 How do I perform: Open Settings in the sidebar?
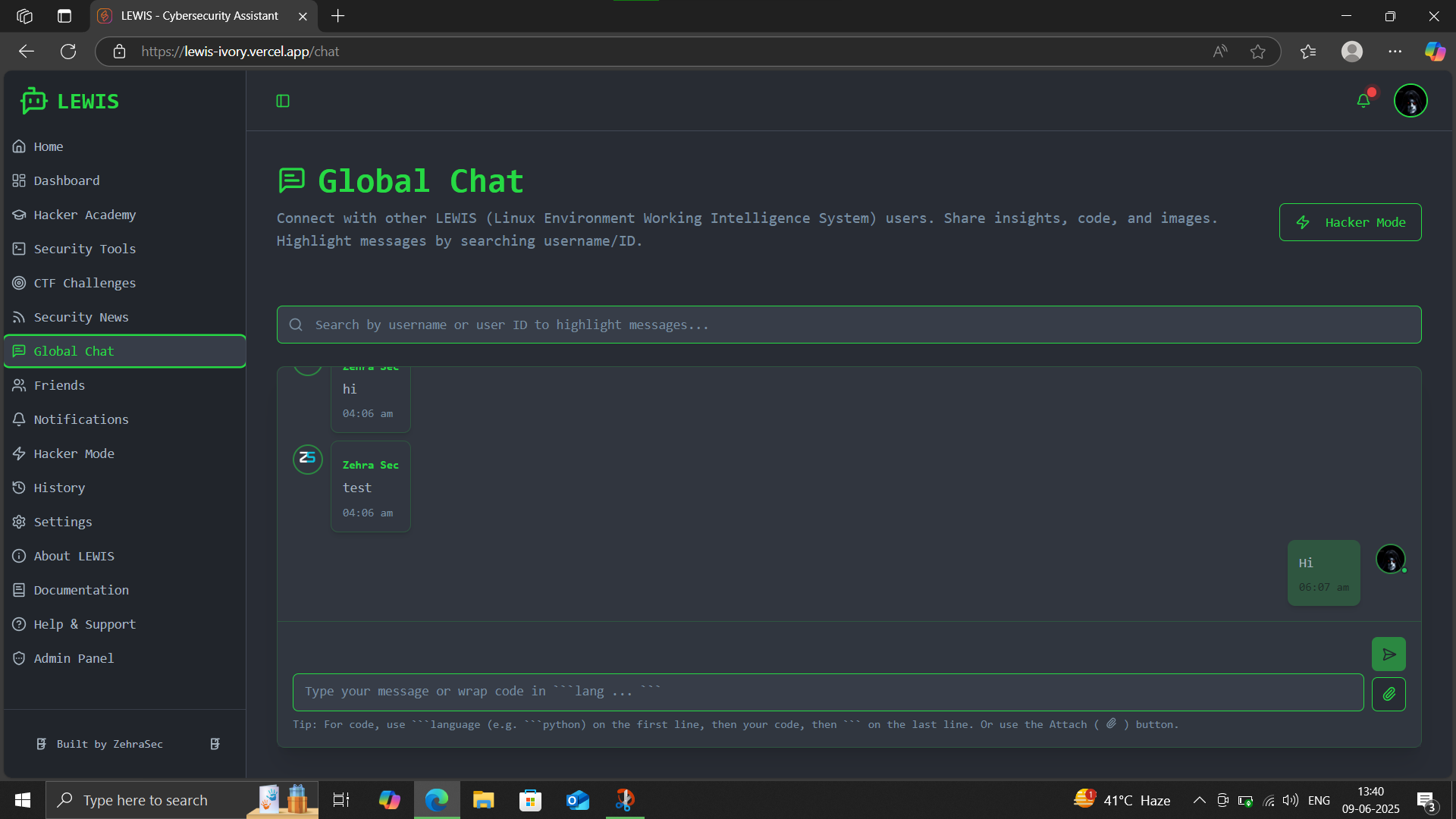(x=62, y=522)
